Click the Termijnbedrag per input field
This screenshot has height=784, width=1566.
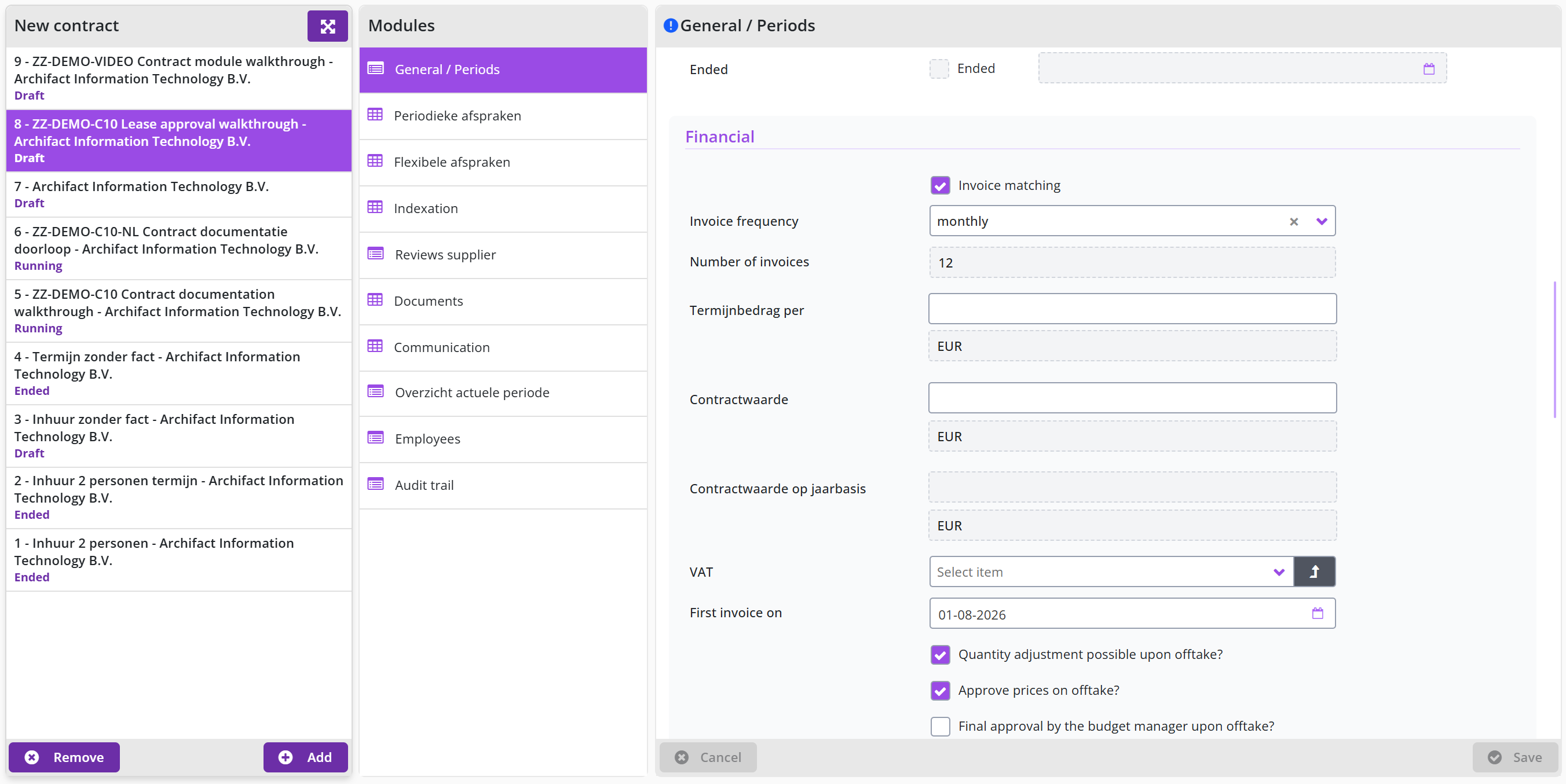coord(1133,309)
